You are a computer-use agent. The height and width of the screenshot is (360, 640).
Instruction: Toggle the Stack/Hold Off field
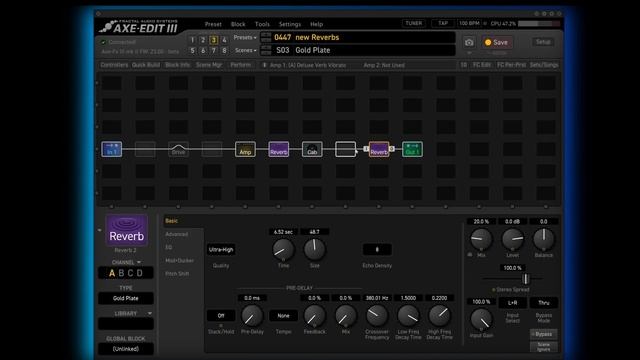[221, 316]
